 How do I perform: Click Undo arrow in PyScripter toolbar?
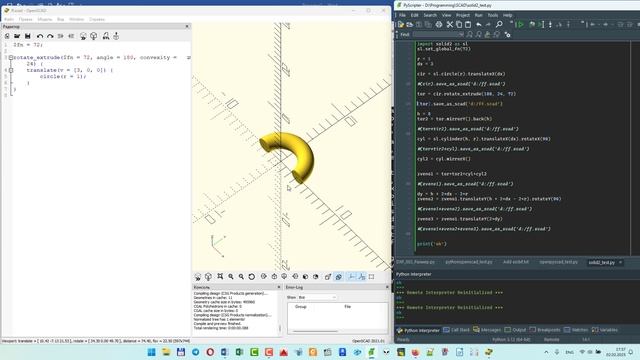click(x=479, y=25)
